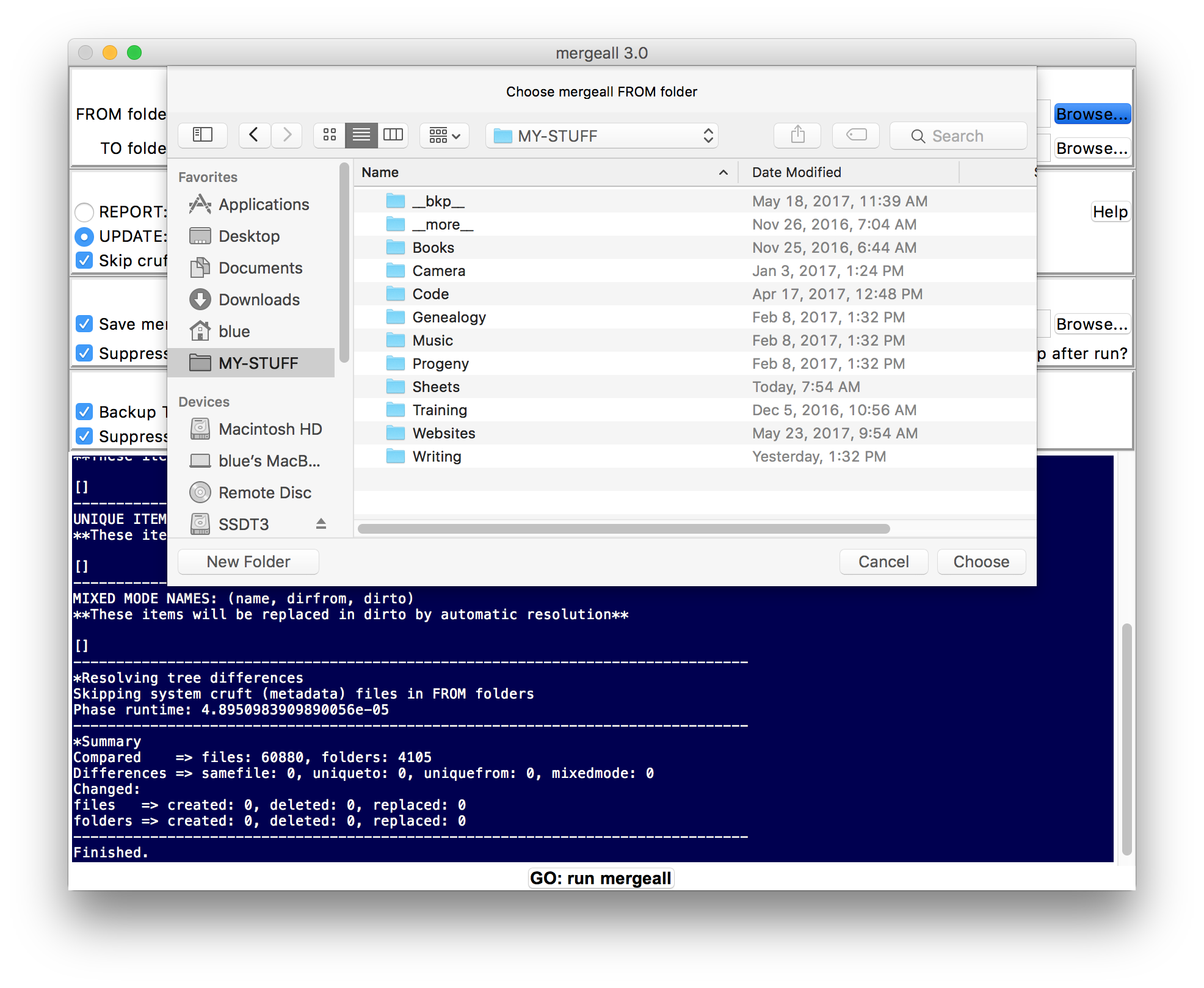Confirm with the Choose button
Viewport: 1204px width, 988px height.
(x=981, y=562)
